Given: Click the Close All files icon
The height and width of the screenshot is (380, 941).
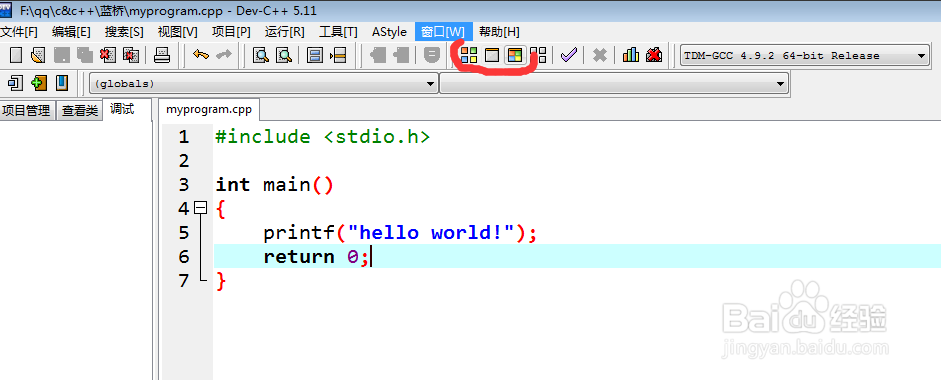Looking at the screenshot, I should [131, 56].
